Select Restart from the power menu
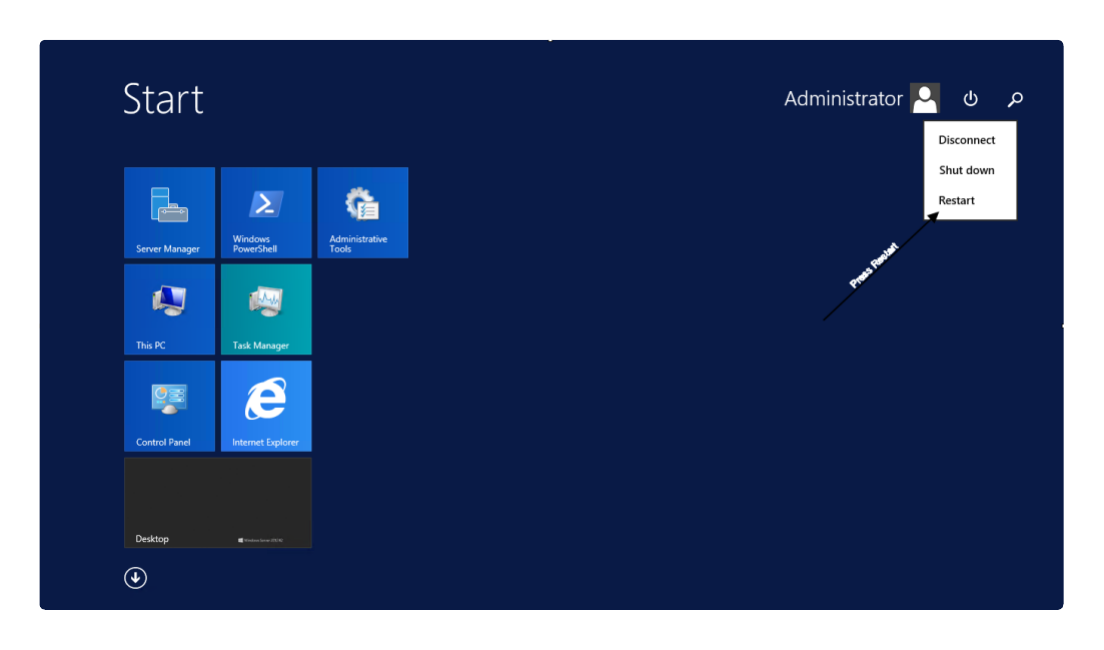The image size is (1104, 650). tap(956, 201)
